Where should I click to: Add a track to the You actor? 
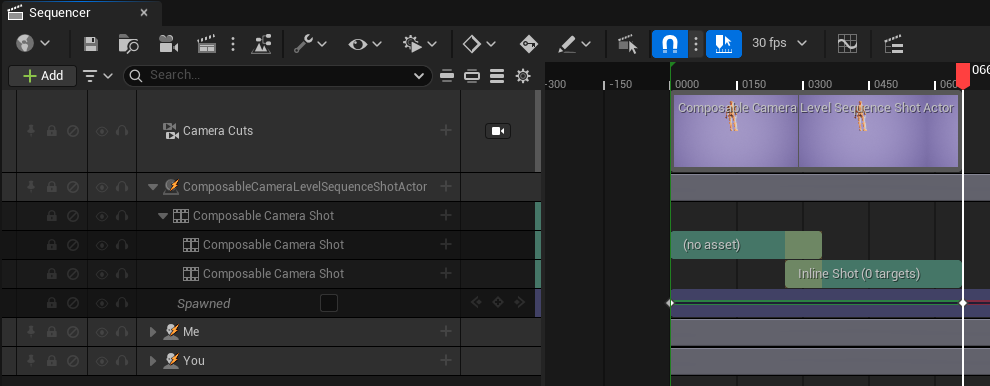446,360
